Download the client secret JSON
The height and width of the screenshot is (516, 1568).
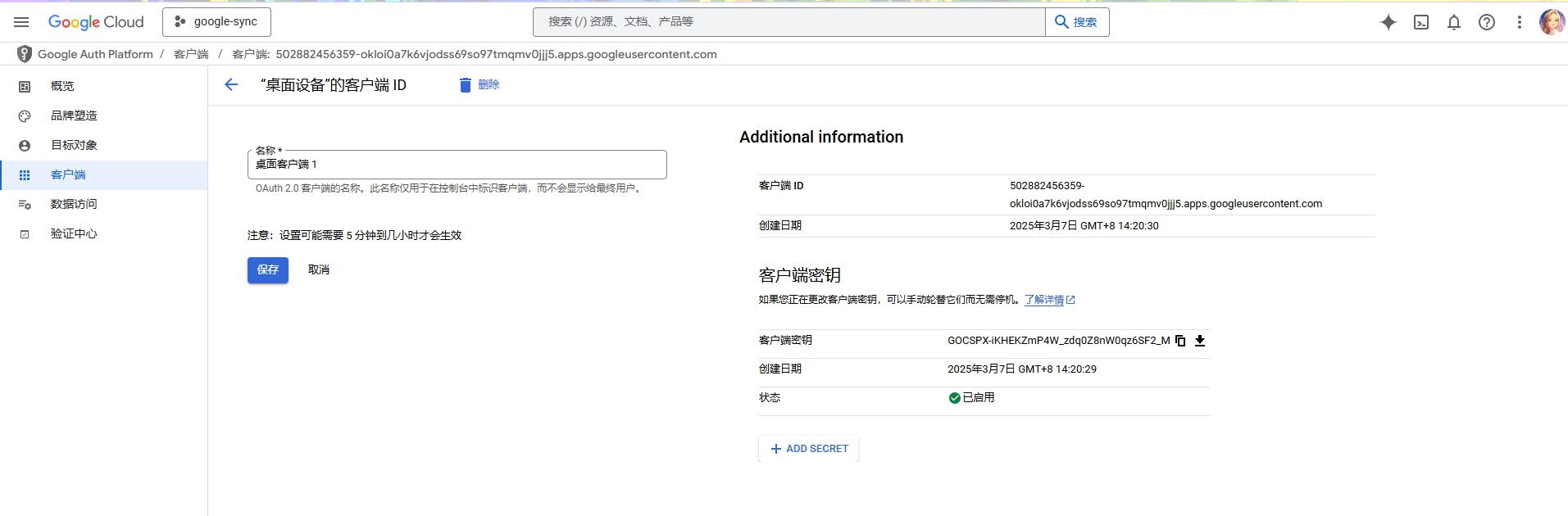tap(1200, 341)
